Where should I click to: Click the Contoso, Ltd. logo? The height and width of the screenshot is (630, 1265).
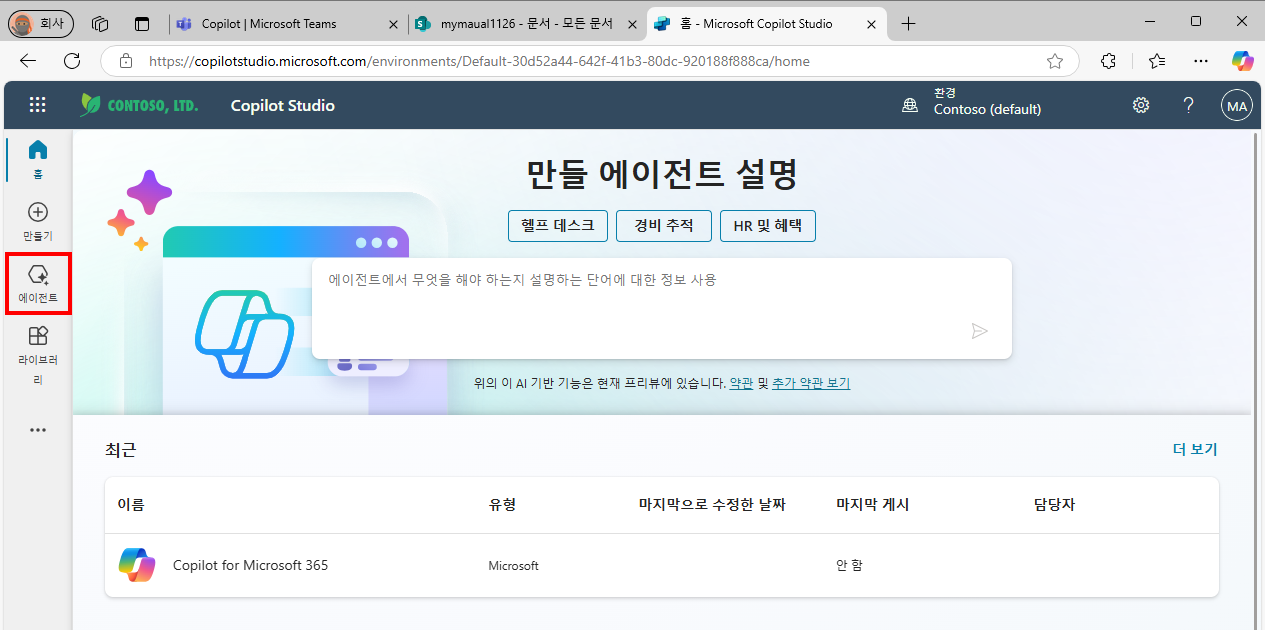pyautogui.click(x=139, y=105)
